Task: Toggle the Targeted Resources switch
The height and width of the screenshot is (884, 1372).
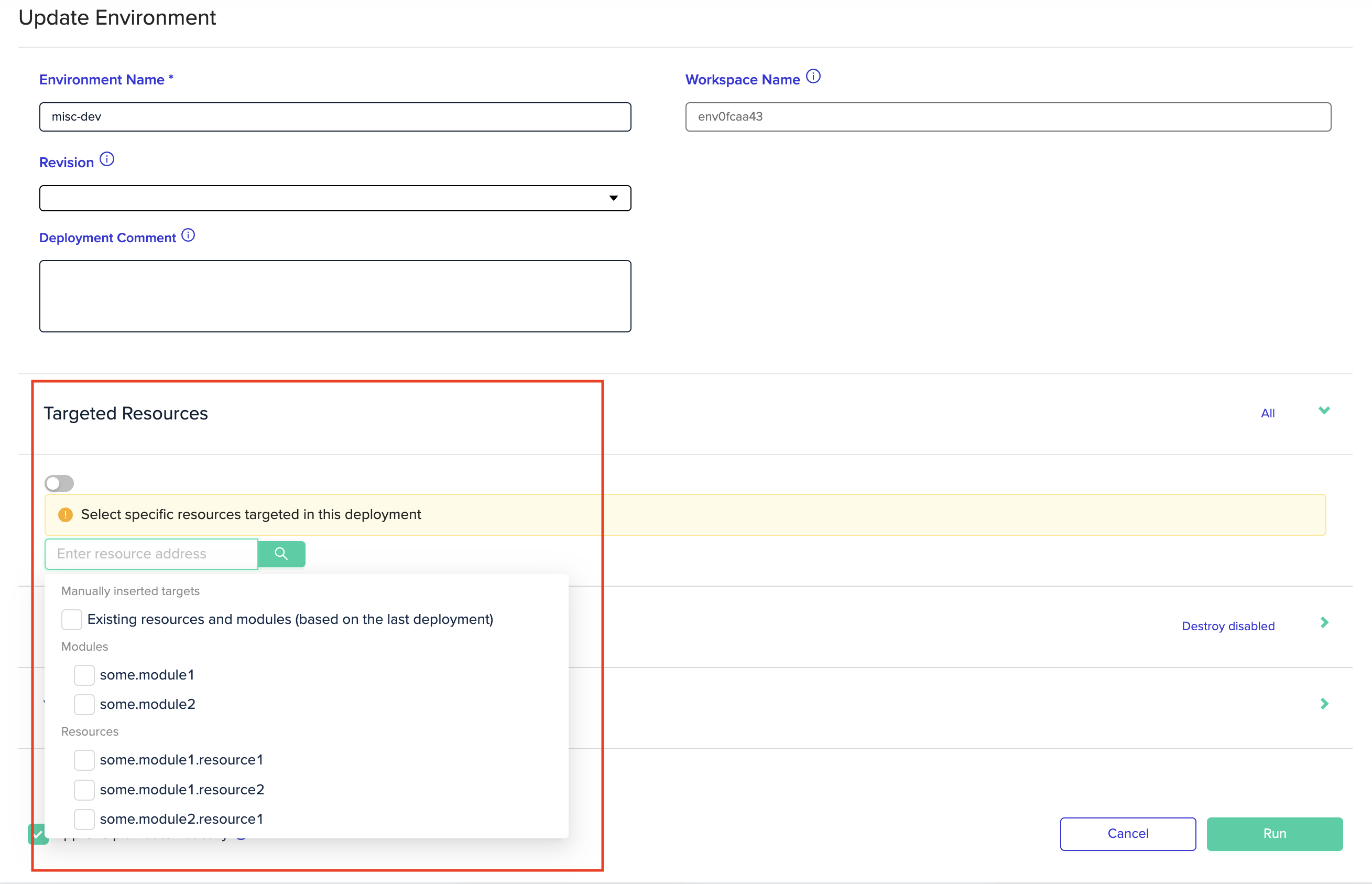Action: [x=59, y=483]
